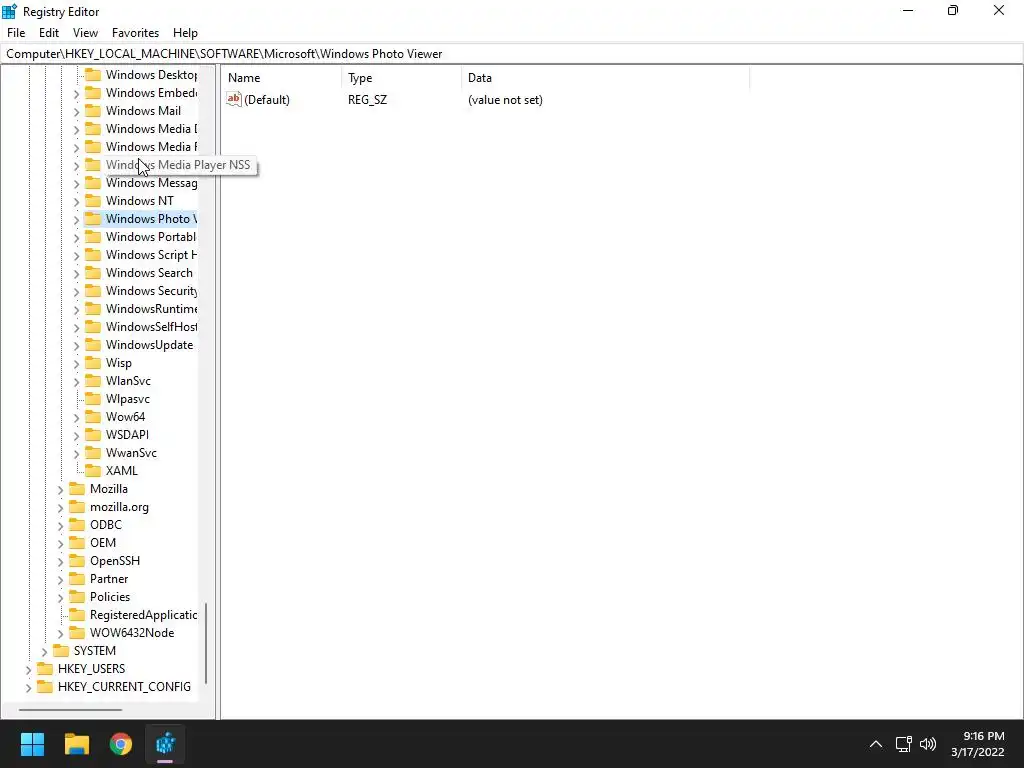Screen dimensions: 1024x768
Task: Select the REG_SZ type cell
Action: [x=367, y=100]
